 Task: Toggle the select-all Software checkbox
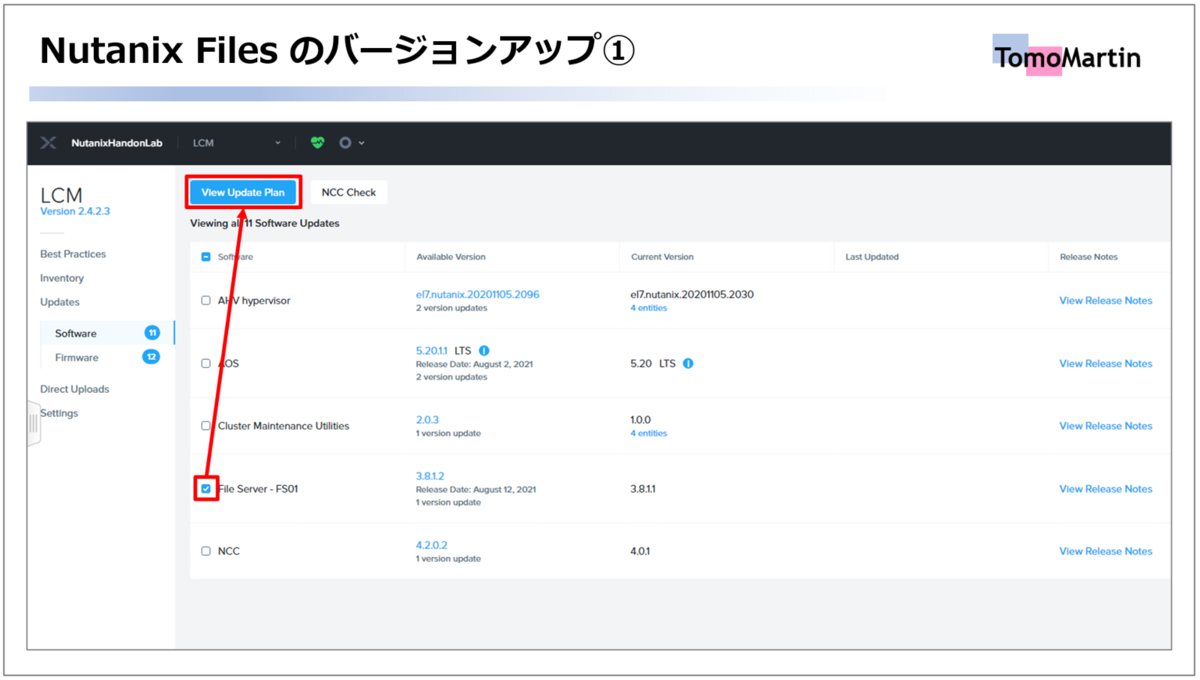point(206,257)
